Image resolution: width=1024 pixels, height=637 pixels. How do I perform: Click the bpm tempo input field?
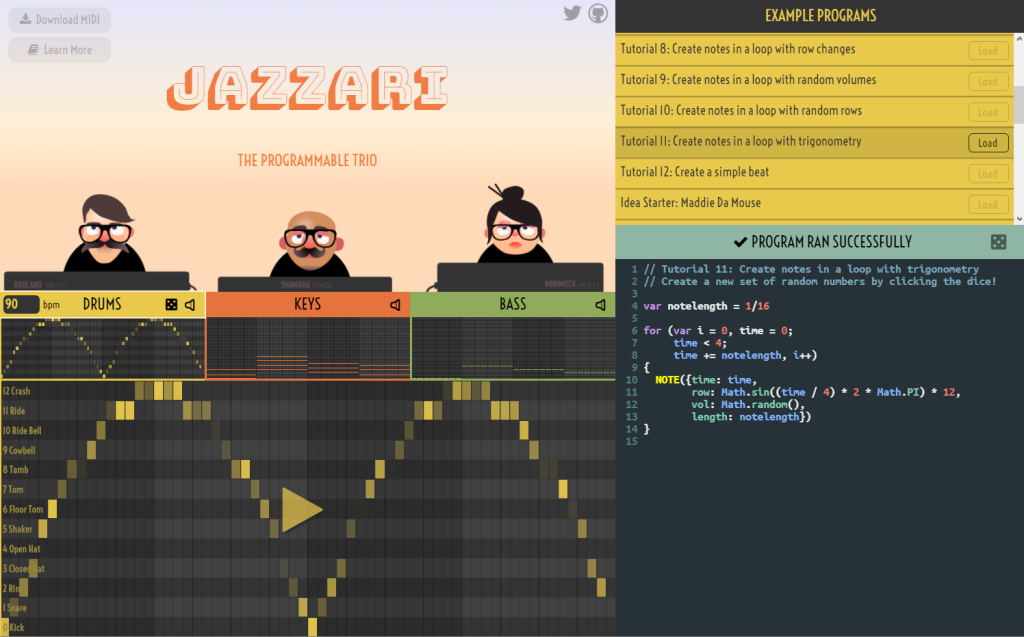pyautogui.click(x=20, y=304)
